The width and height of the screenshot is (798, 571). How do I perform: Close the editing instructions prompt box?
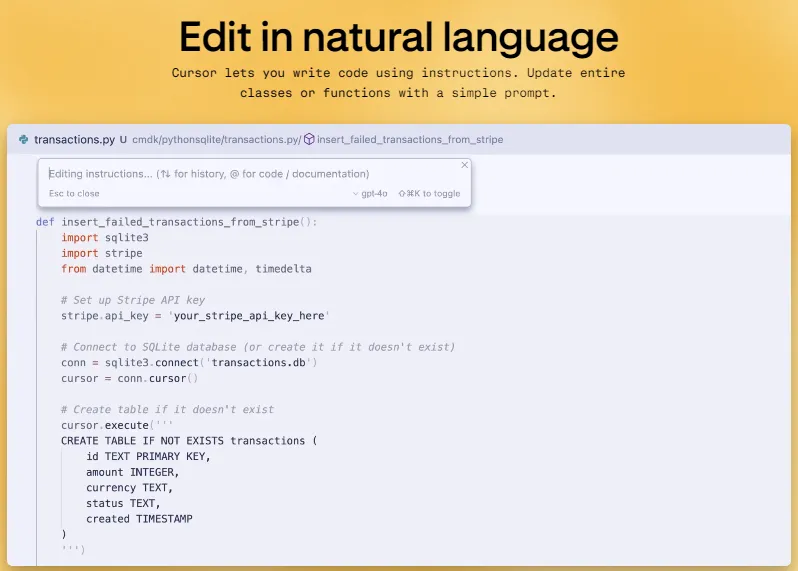[464, 165]
